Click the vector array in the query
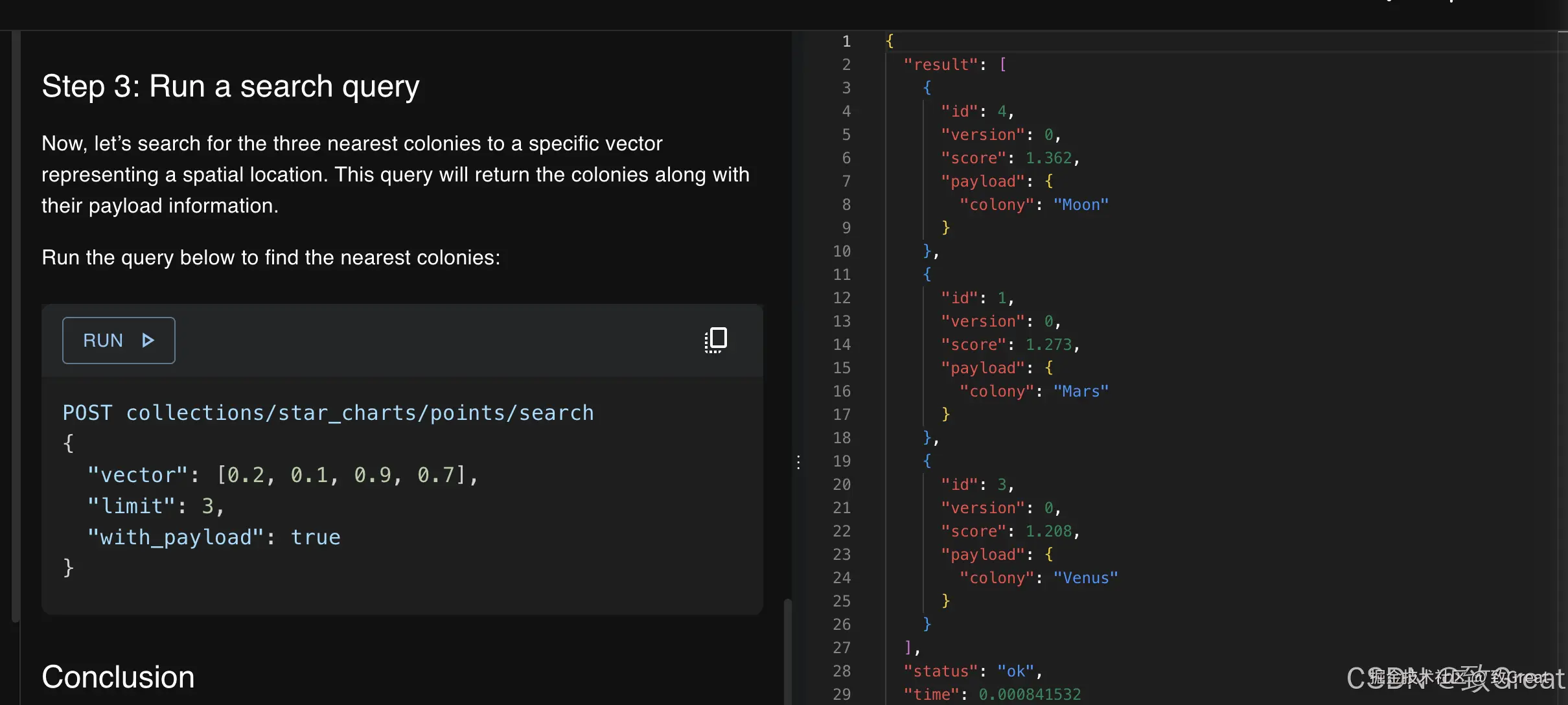The width and height of the screenshot is (1568, 705). 341,475
